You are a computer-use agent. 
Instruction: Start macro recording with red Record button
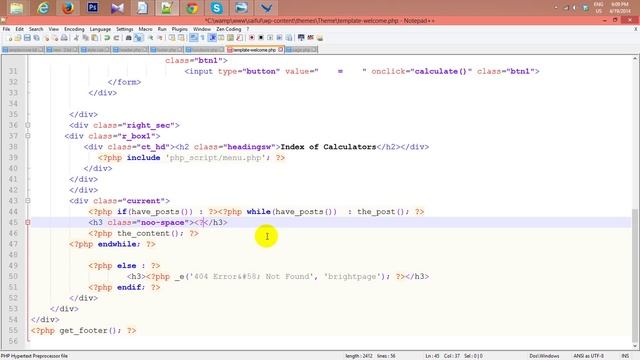[251, 38]
